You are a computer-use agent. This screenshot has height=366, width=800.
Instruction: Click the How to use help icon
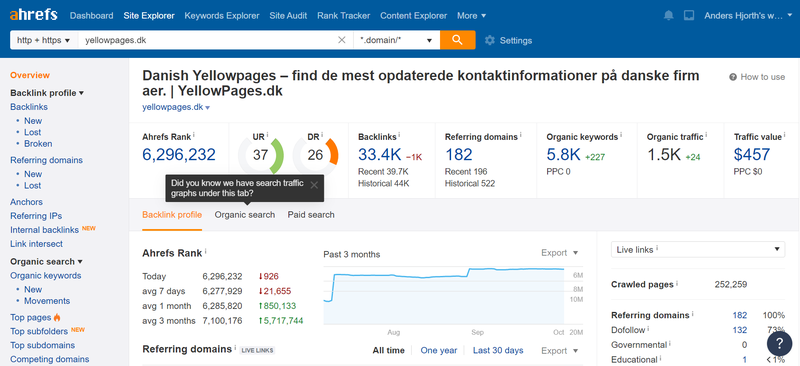[733, 77]
